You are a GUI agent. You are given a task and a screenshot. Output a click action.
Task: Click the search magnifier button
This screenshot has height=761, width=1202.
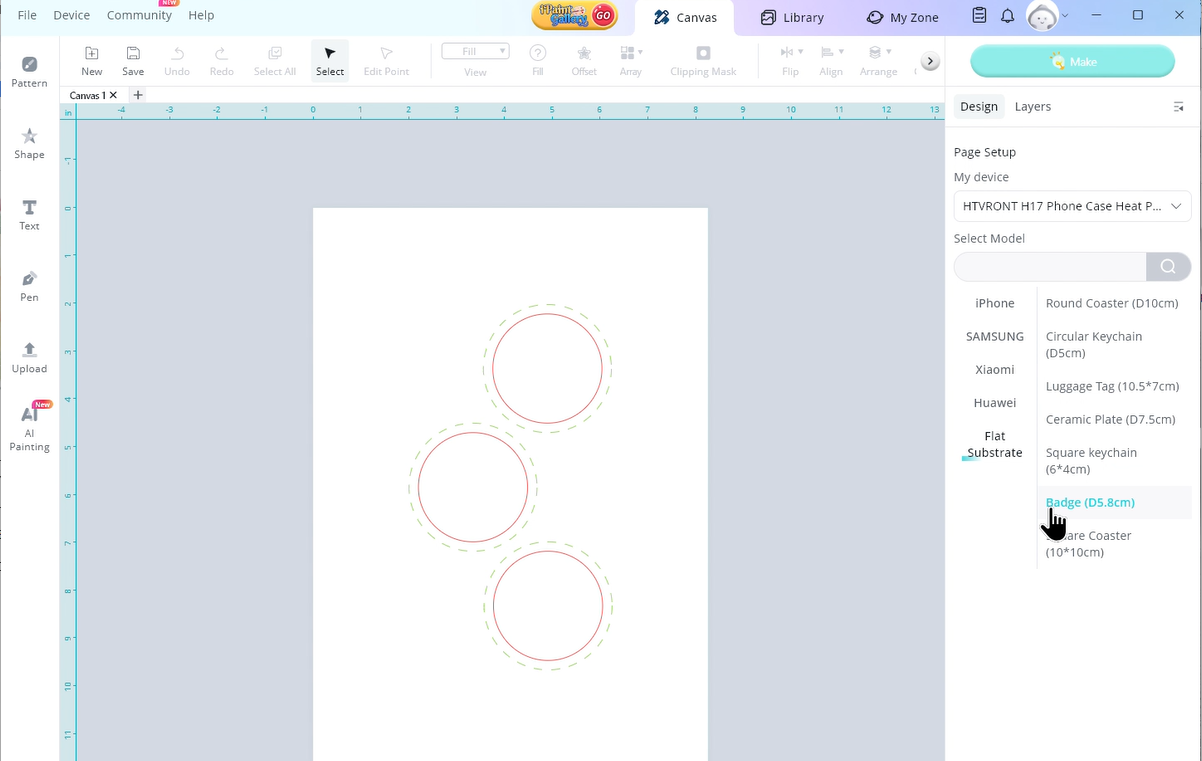[x=1168, y=267]
